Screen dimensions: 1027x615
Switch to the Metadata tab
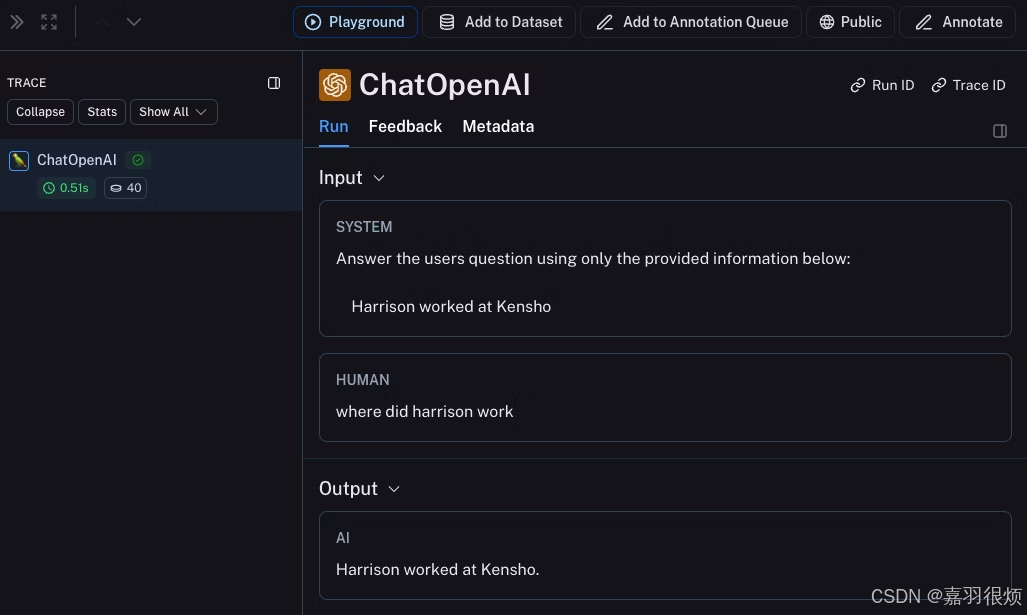pyautogui.click(x=498, y=126)
